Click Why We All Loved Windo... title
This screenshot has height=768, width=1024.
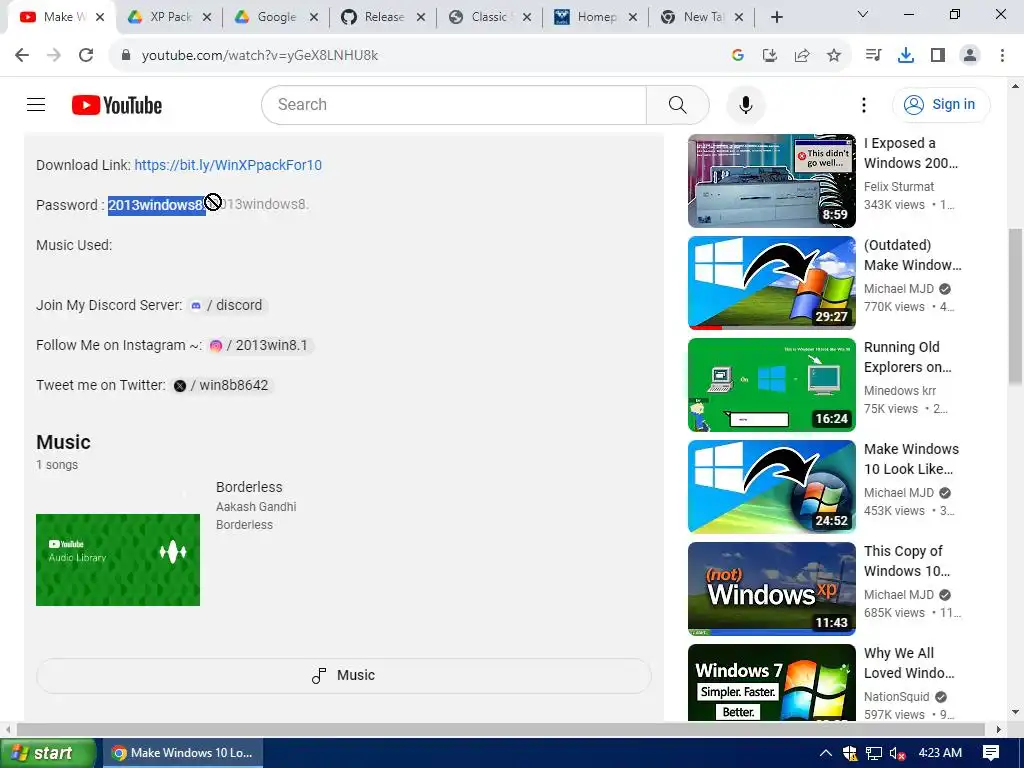coord(909,663)
